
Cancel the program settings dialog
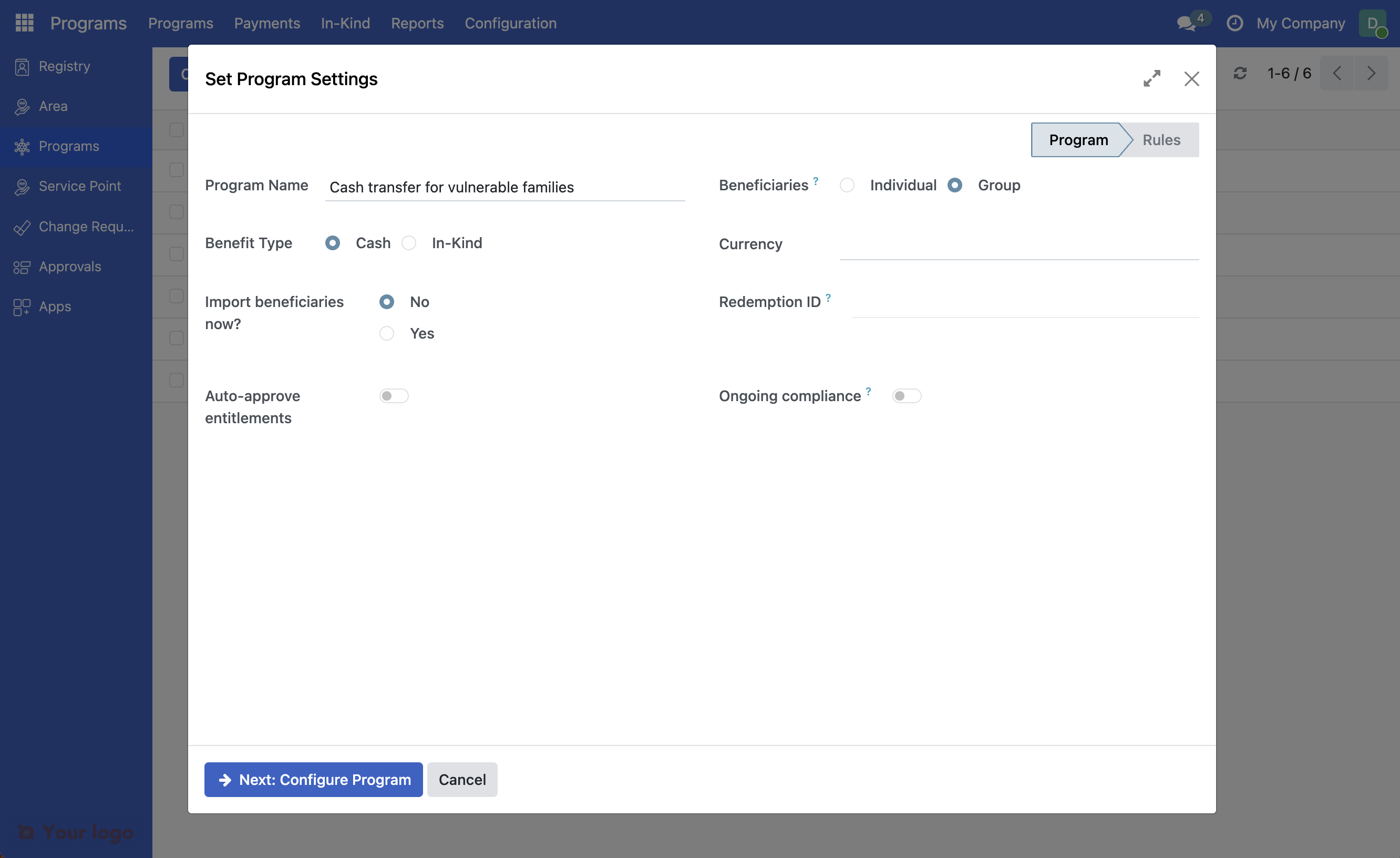click(x=462, y=780)
